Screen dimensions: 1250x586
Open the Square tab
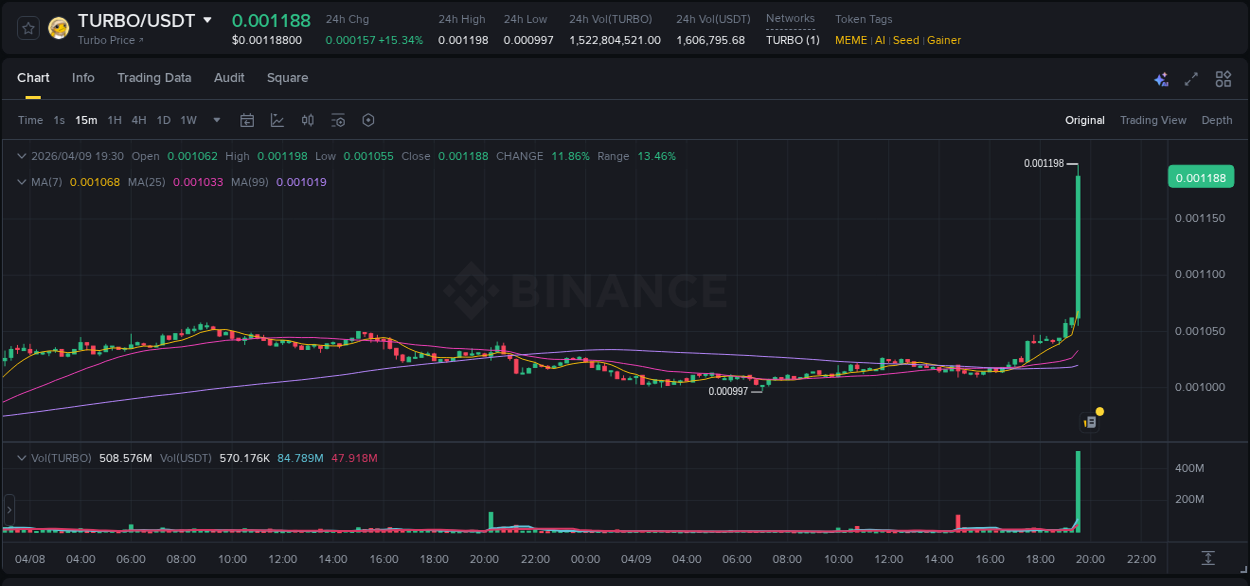pyautogui.click(x=287, y=78)
